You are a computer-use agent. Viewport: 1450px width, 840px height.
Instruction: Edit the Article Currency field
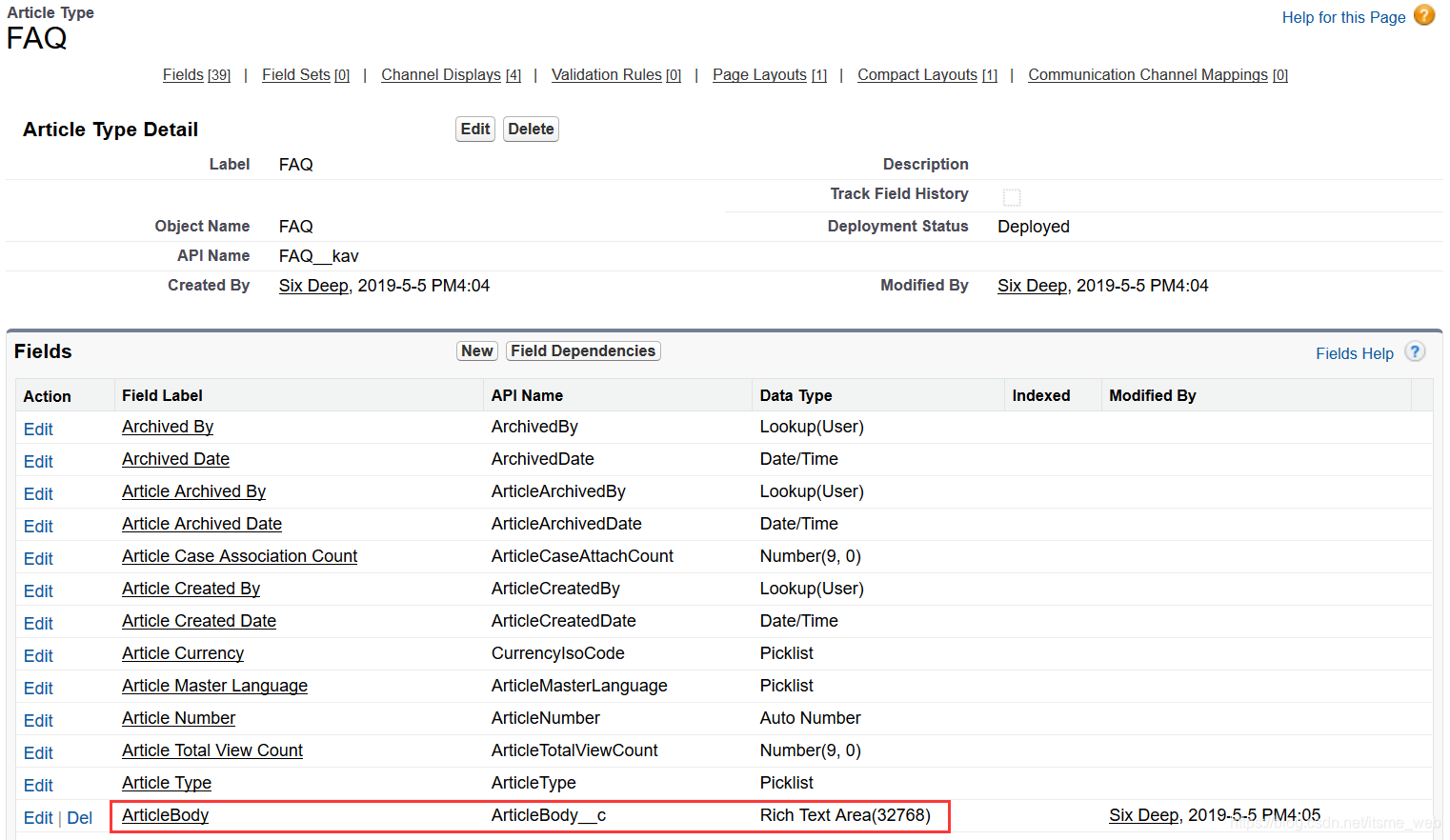(38, 655)
